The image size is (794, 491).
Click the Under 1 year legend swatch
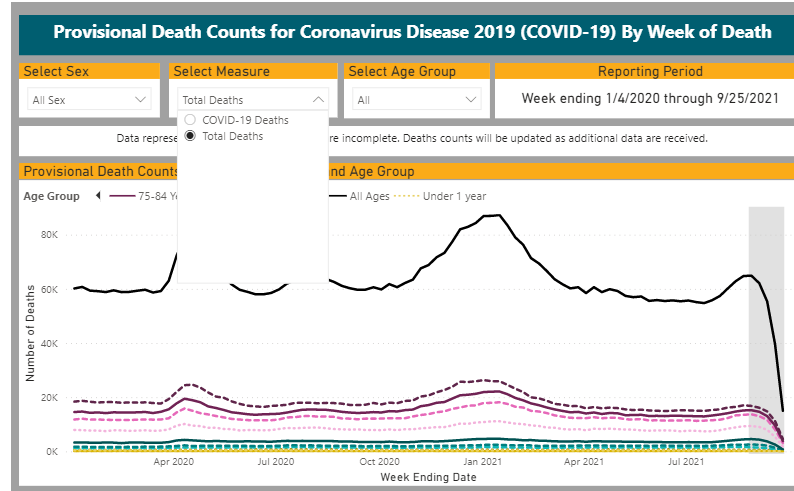408,197
